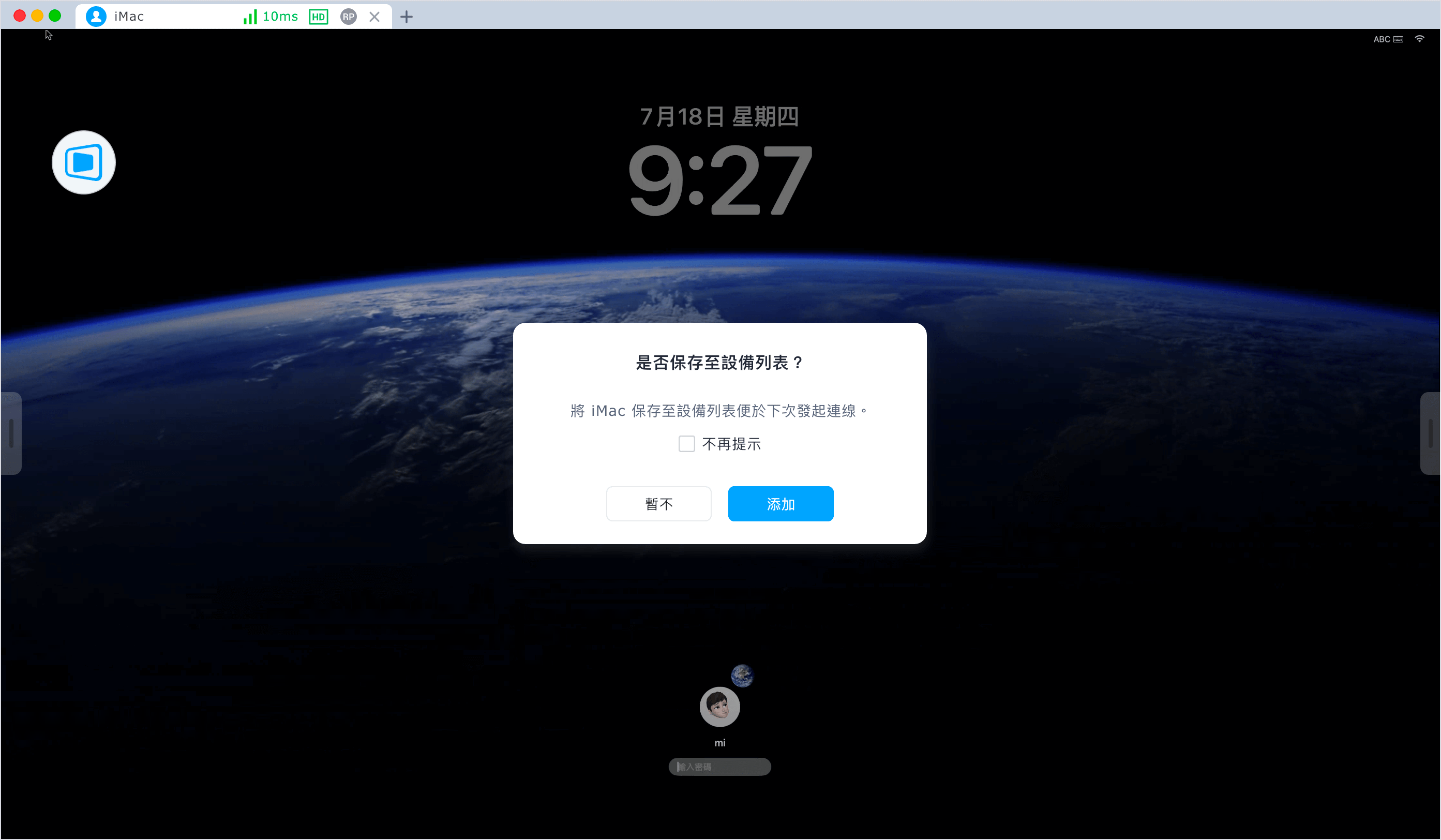Enable the 不再提示 checkbox
Image resolution: width=1441 pixels, height=840 pixels.
tap(687, 444)
